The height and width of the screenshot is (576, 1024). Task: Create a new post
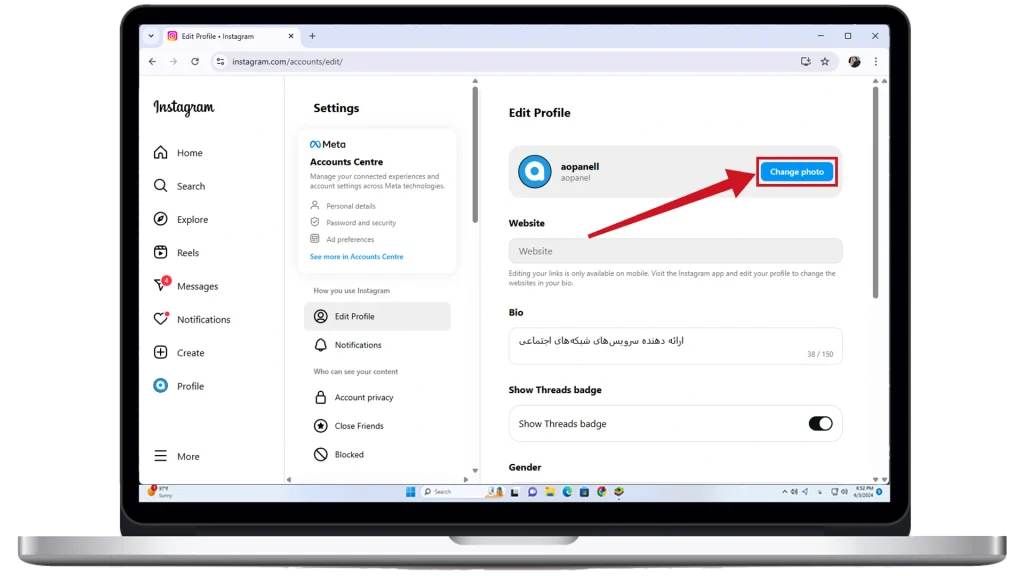(x=179, y=353)
